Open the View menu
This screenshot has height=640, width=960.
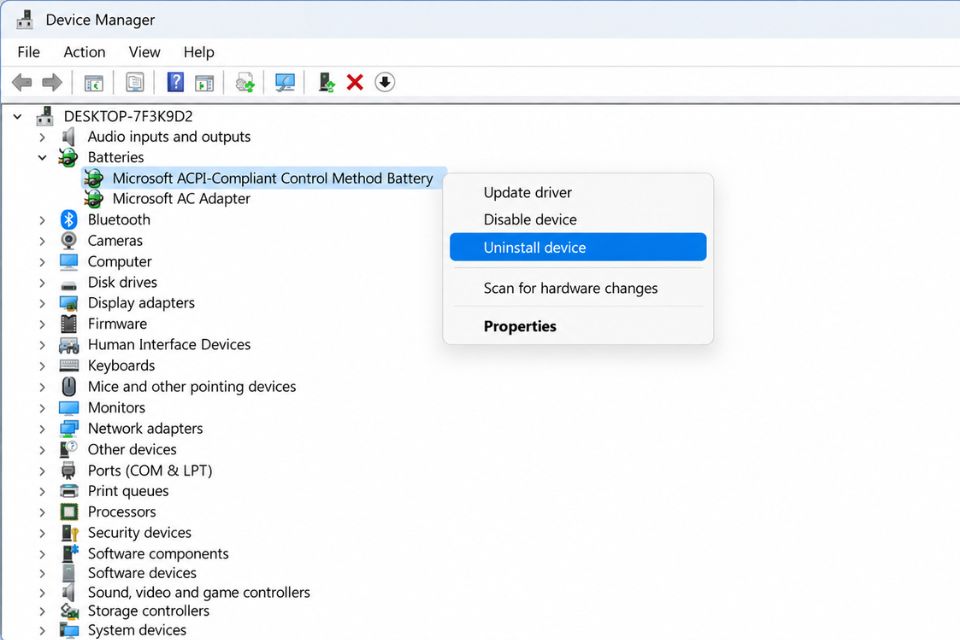[x=144, y=52]
